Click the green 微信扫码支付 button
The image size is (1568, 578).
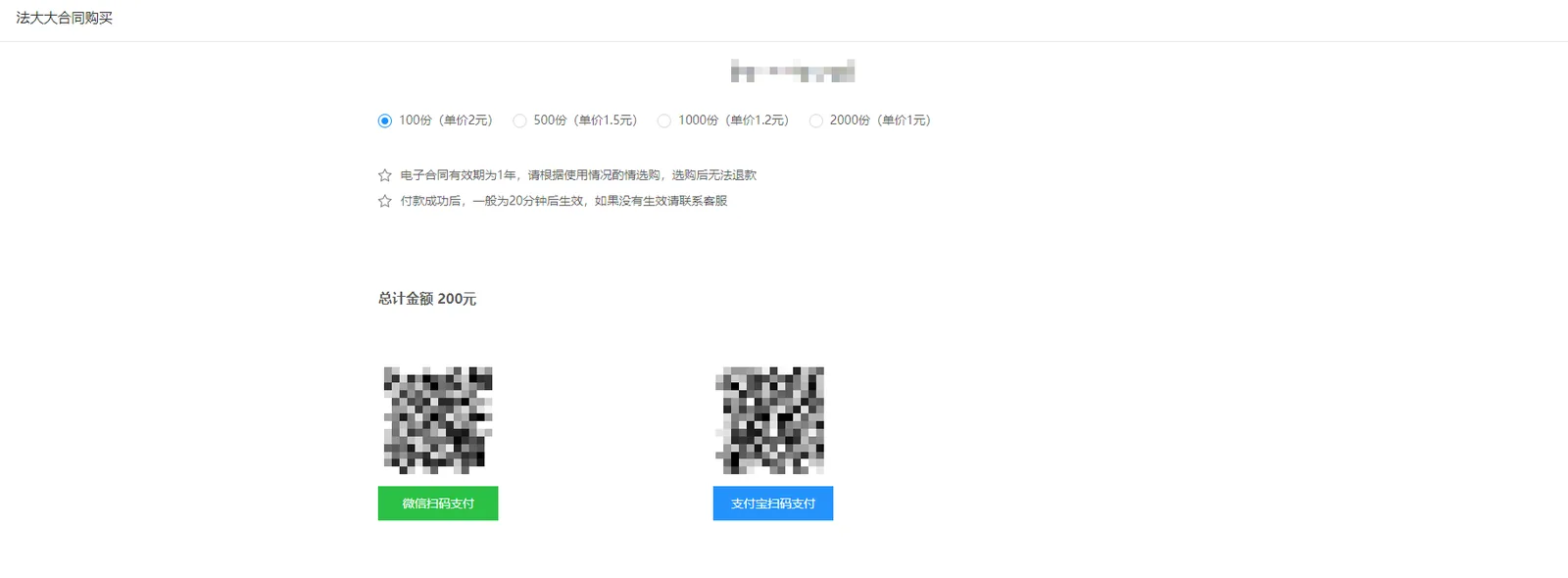pos(438,504)
